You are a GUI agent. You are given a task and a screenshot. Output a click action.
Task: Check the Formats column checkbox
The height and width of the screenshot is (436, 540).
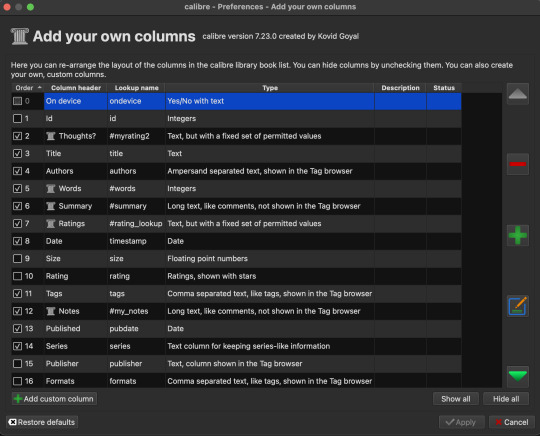17,381
